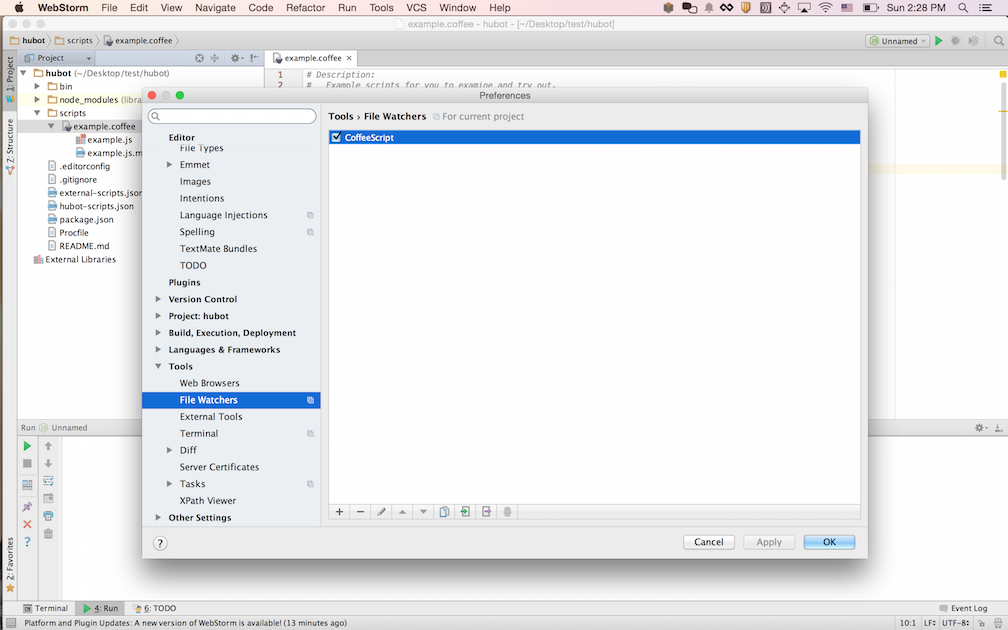The image size is (1008, 630).
Task: Click the import watchers icon with green arrow
Action: 465,512
